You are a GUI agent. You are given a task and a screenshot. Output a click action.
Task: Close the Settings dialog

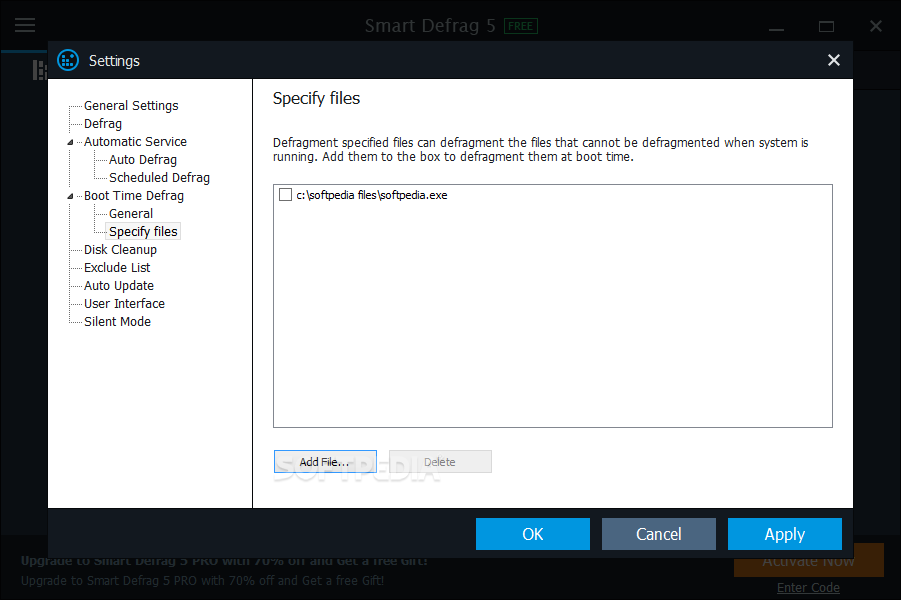pos(833,61)
